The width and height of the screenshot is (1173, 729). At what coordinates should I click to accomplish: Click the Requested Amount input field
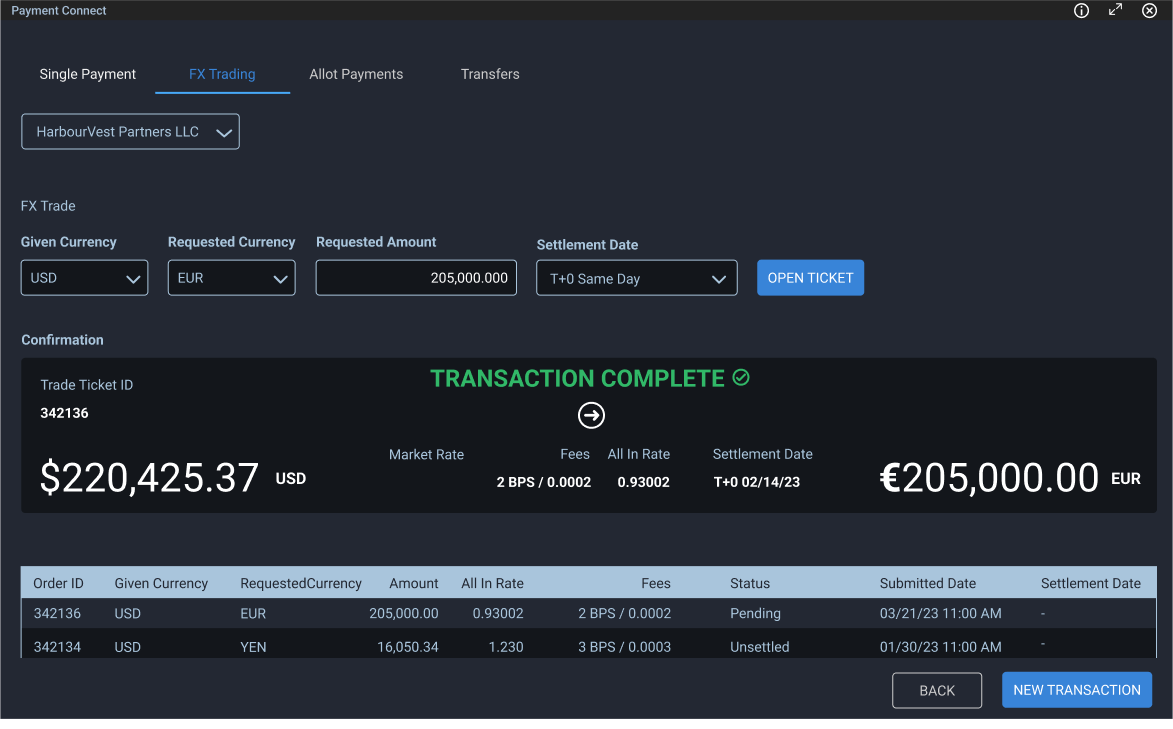click(416, 277)
